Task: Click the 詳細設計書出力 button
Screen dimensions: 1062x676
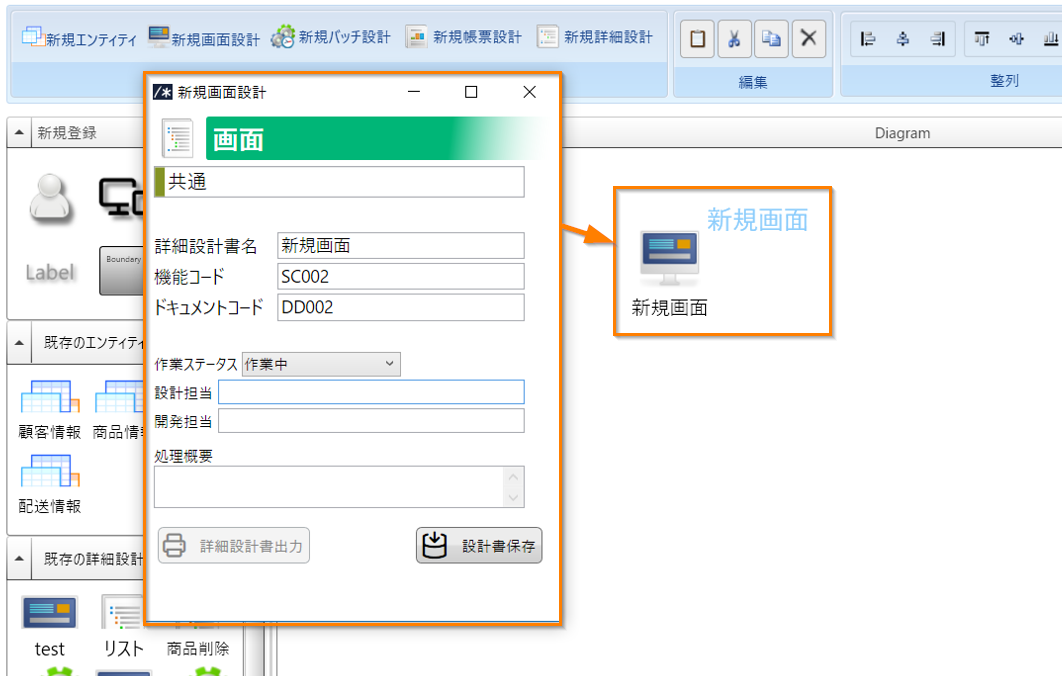Action: 234,546
